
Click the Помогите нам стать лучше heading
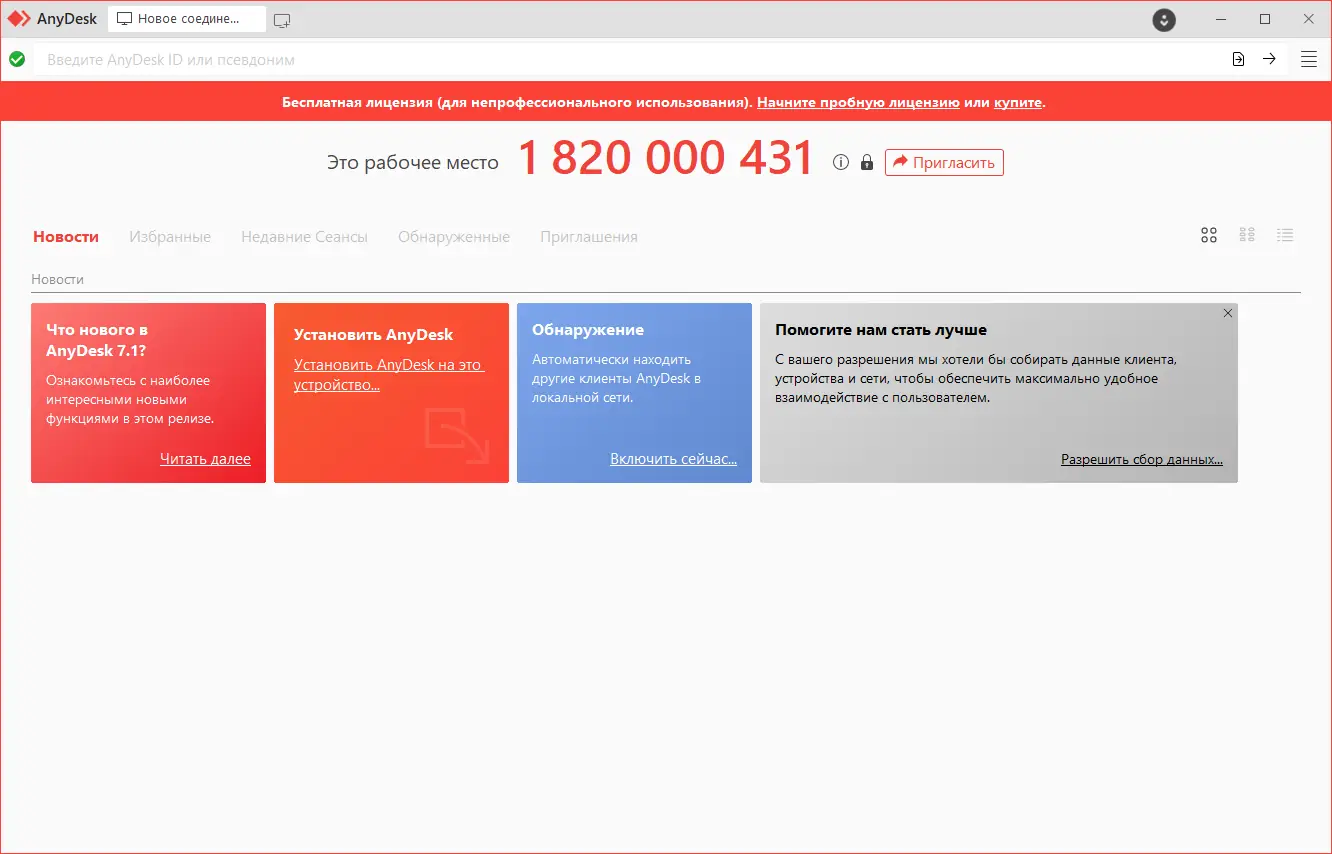tap(881, 330)
